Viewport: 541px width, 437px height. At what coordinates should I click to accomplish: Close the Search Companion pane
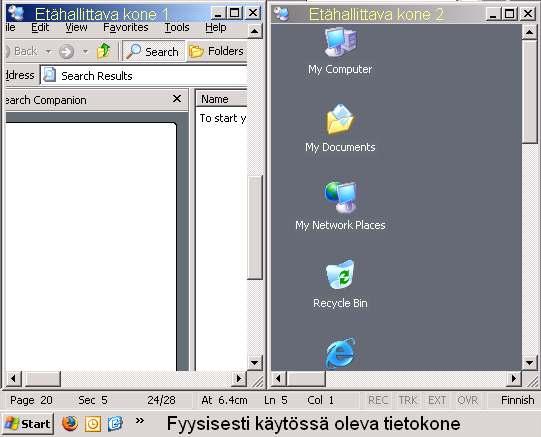177,99
